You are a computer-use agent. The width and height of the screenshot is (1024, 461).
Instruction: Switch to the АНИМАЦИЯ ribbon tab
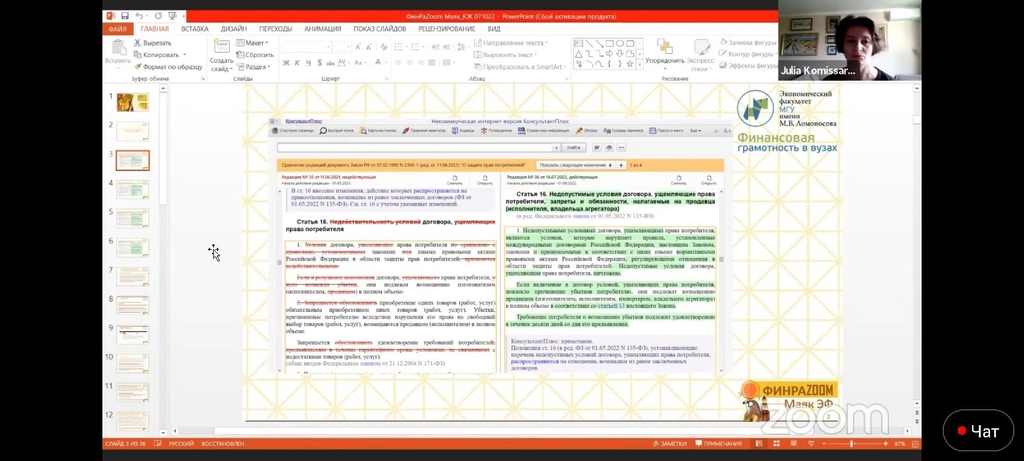coord(322,29)
